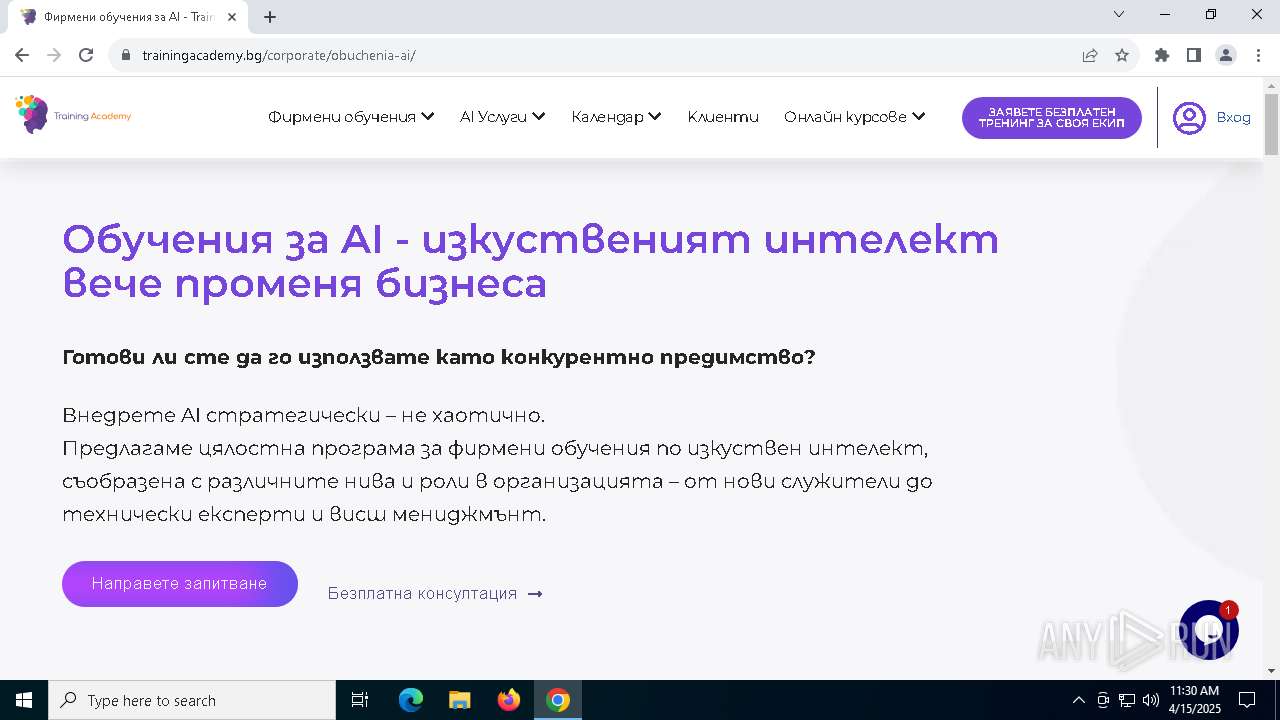1280x720 pixels.
Task: Go back with the browser back arrow
Action: coord(22,55)
